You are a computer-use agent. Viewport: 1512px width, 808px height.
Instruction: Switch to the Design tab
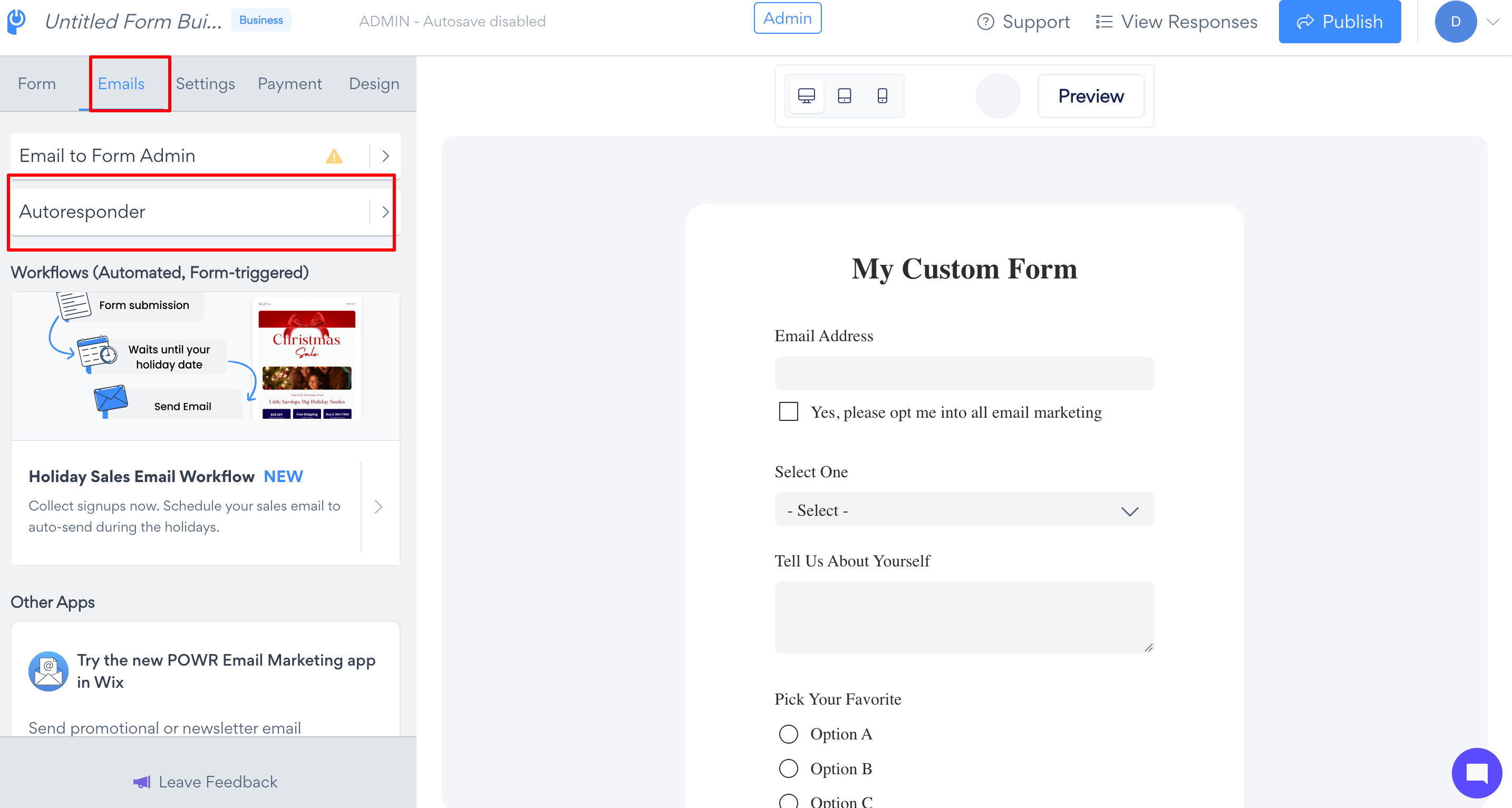click(374, 84)
